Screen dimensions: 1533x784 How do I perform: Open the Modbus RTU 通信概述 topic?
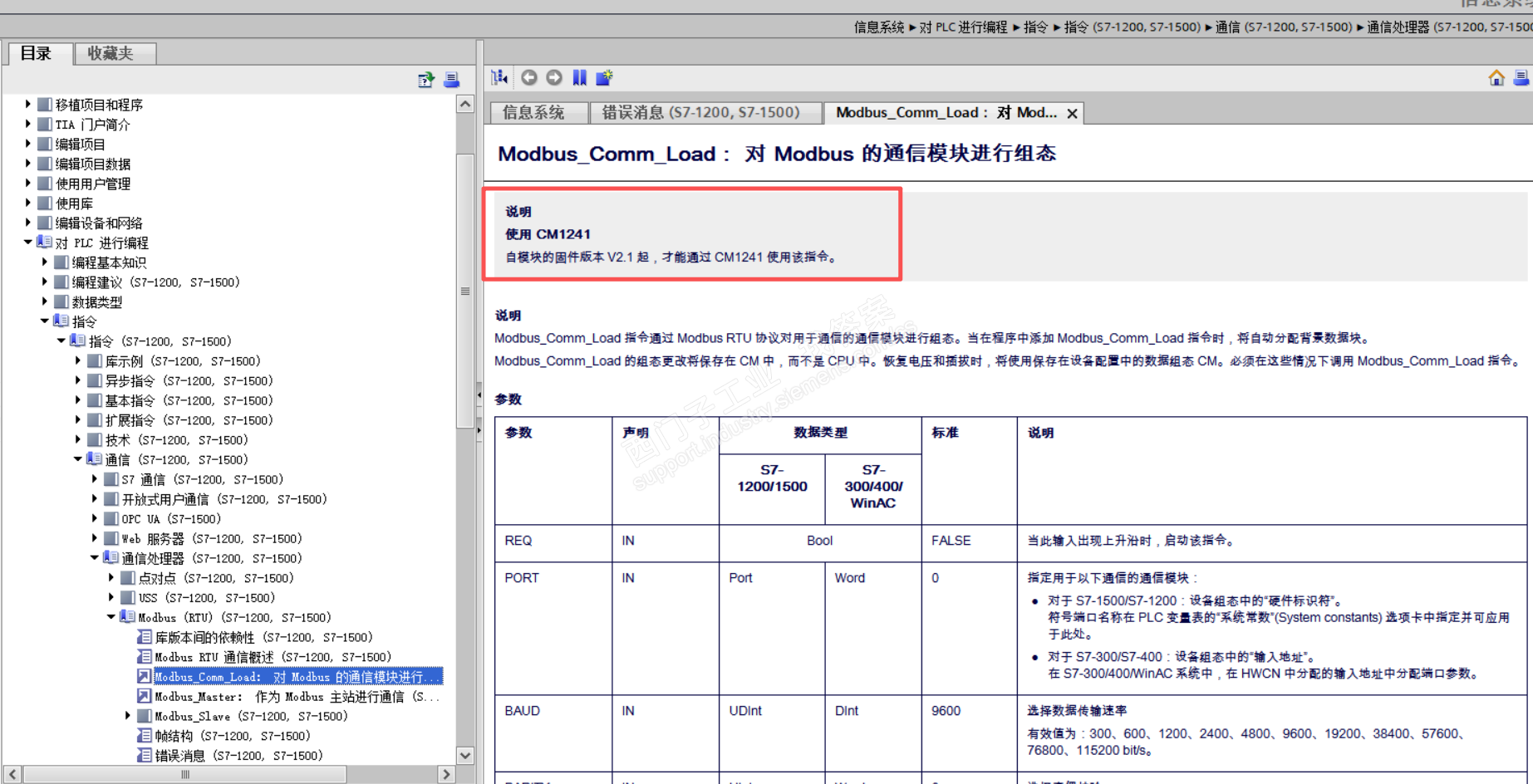[x=273, y=657]
